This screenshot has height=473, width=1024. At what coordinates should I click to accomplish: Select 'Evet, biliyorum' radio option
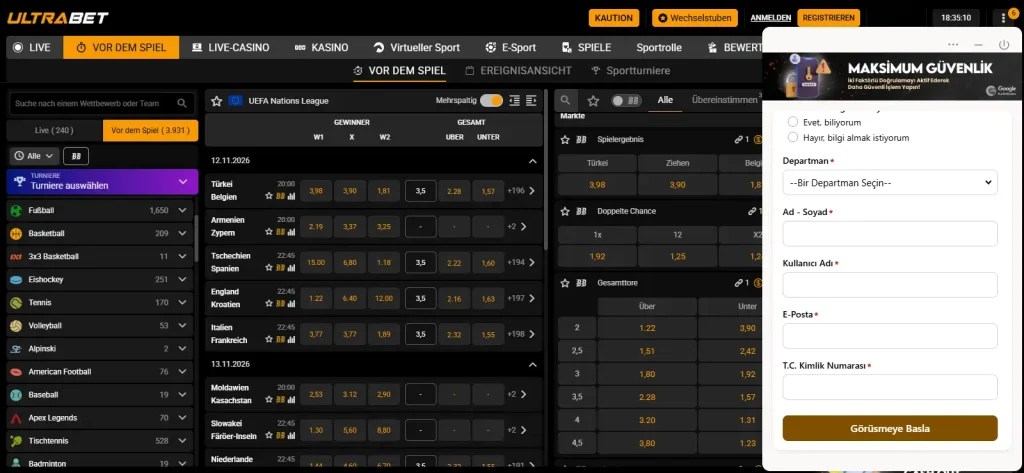pyautogui.click(x=793, y=122)
